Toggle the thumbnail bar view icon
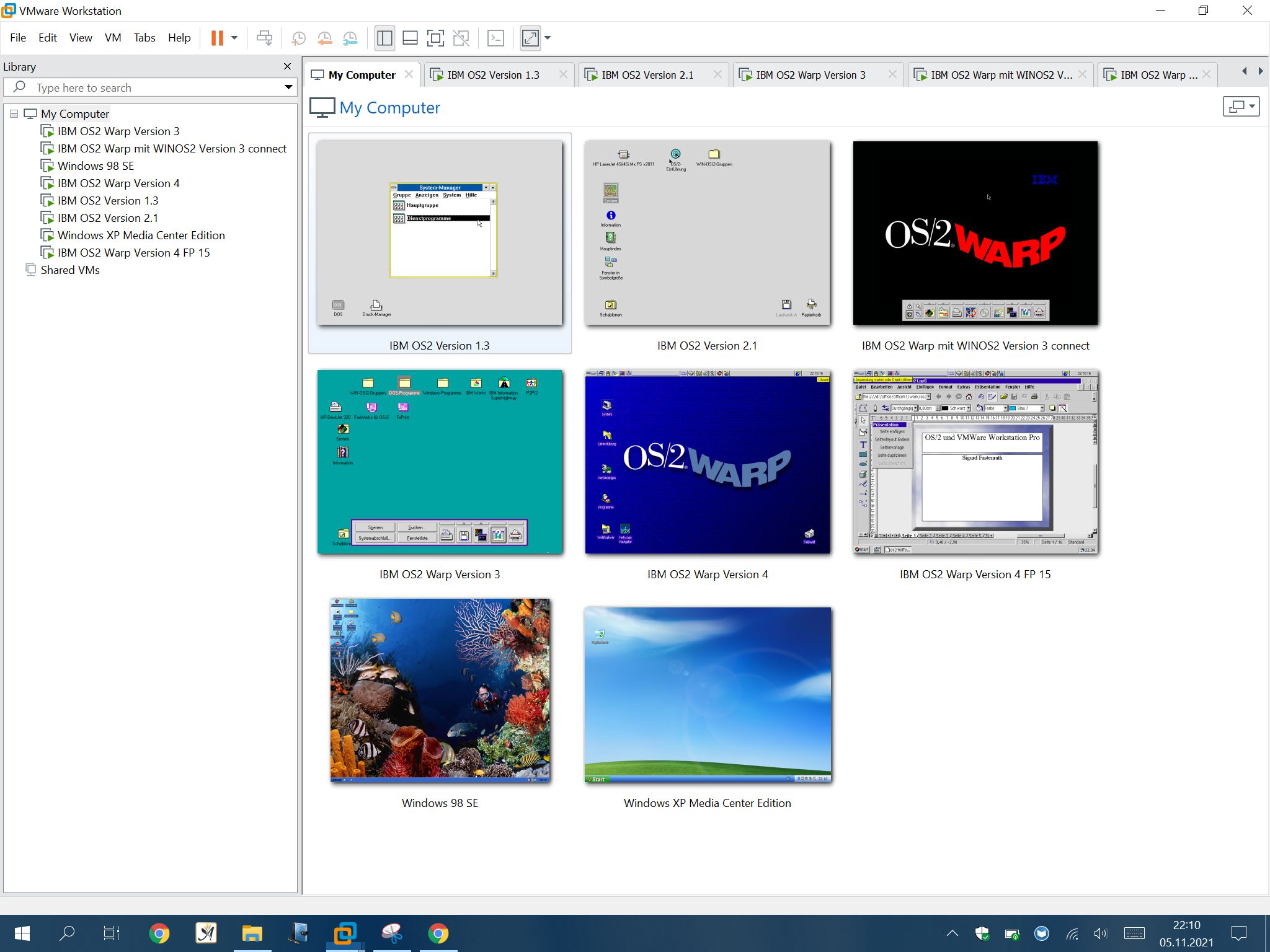1270x952 pixels. 410,38
